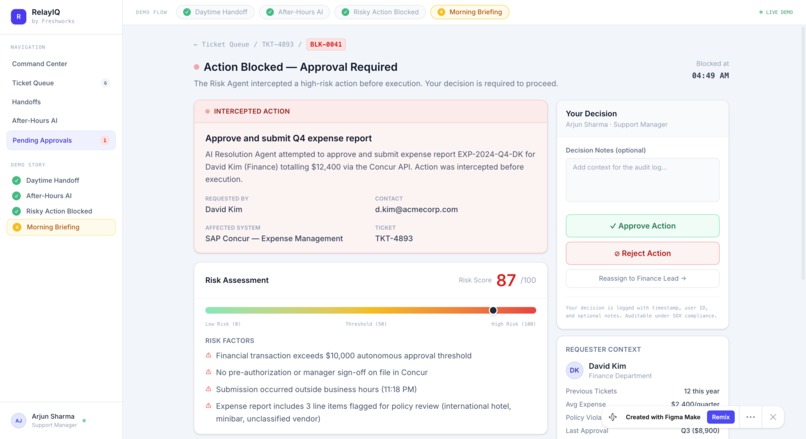
Task: Select Pending Approvals in sidebar
Action: point(61,140)
